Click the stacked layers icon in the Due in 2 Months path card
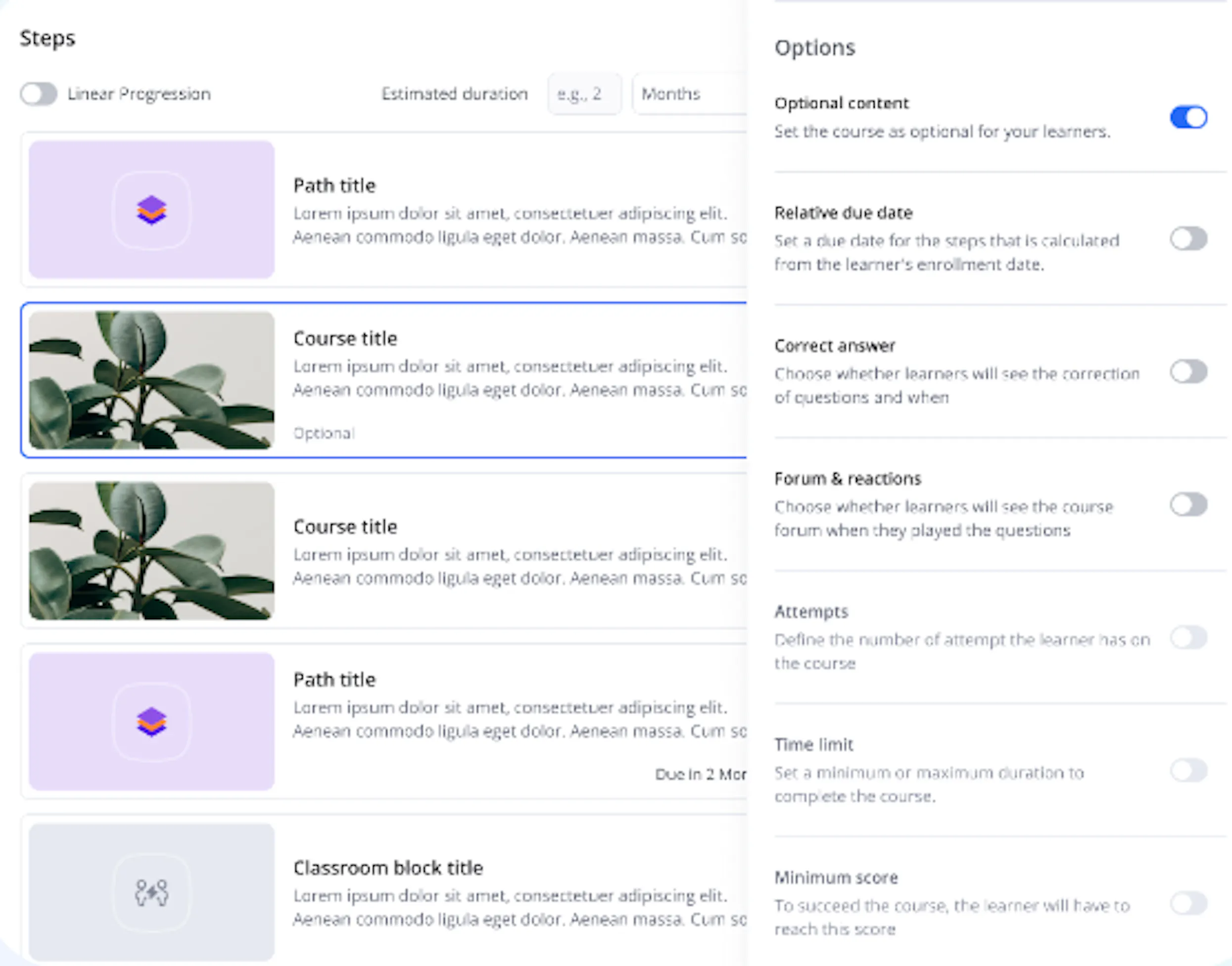The image size is (1232, 966). click(151, 722)
